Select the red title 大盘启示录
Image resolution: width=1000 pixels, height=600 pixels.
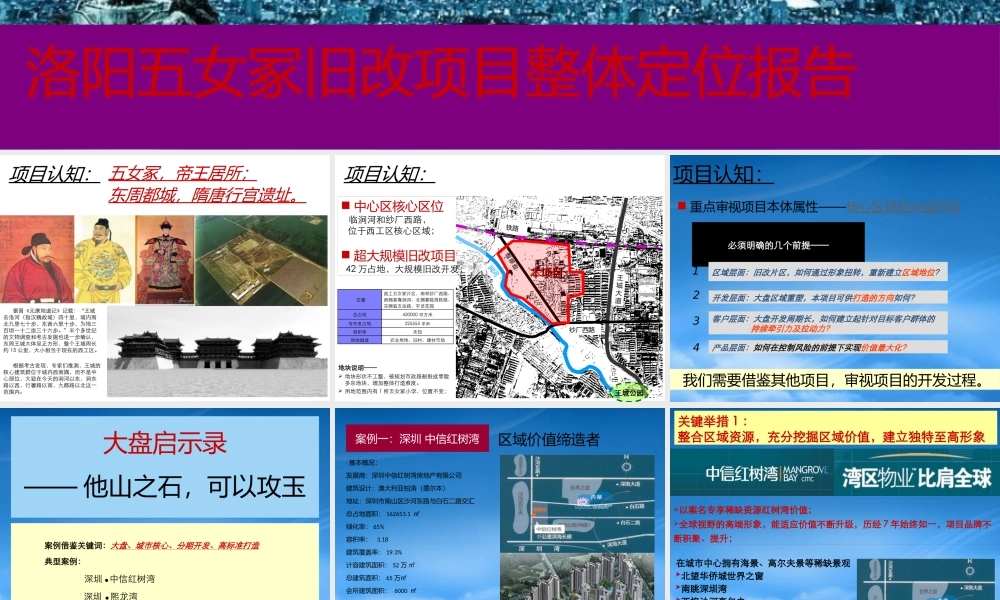tap(165, 443)
